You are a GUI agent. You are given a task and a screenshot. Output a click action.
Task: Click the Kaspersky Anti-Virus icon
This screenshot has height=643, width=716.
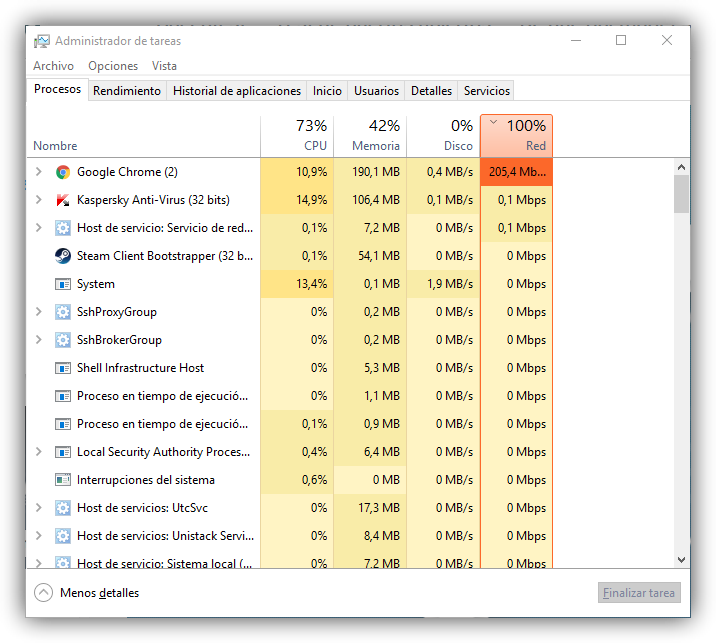point(63,200)
